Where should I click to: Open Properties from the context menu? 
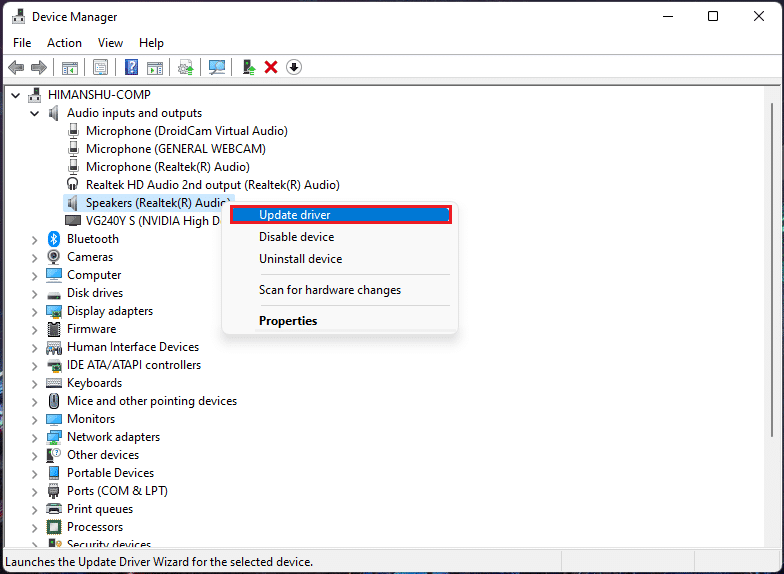(340, 320)
